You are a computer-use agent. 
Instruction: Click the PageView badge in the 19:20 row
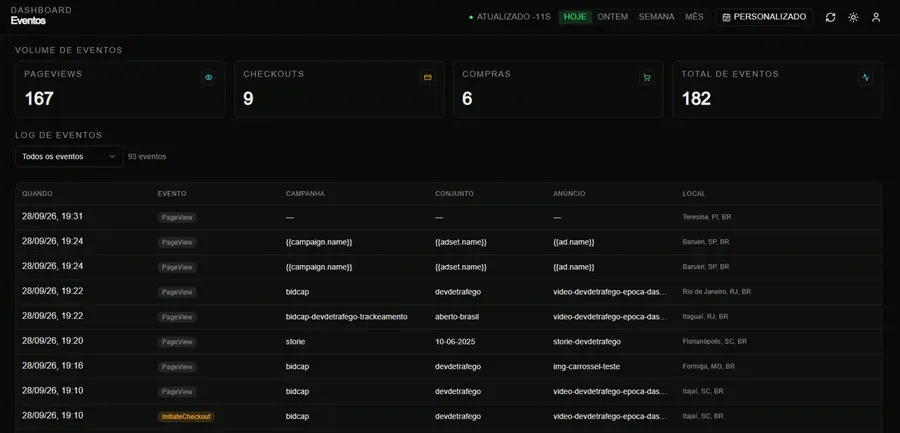177,342
